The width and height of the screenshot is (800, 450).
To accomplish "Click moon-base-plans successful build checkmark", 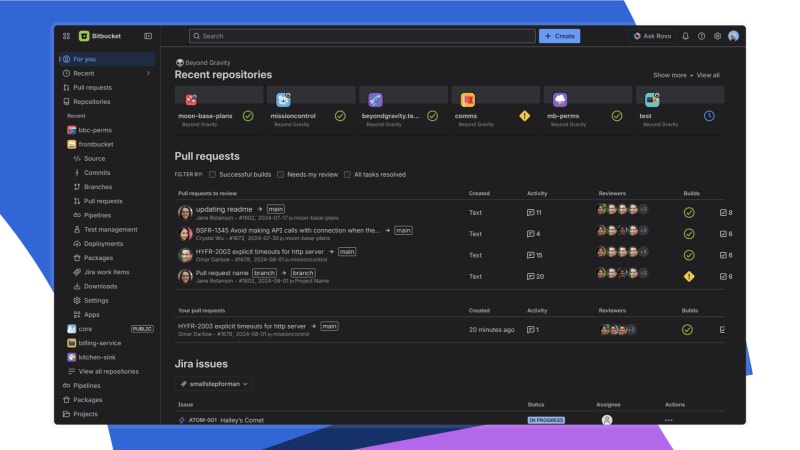I will click(x=248, y=116).
